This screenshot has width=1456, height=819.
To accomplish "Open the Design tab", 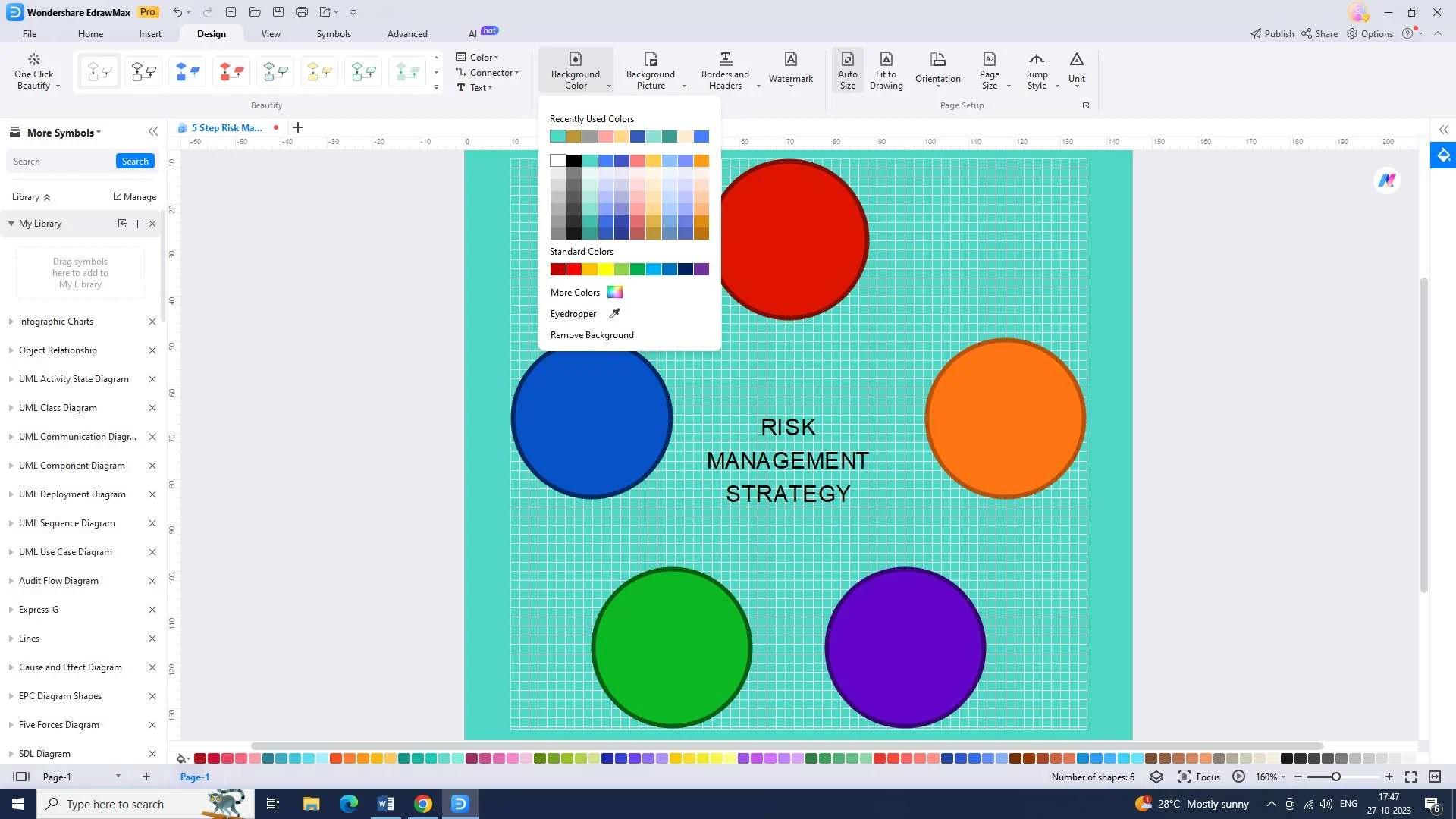I will click(x=211, y=34).
